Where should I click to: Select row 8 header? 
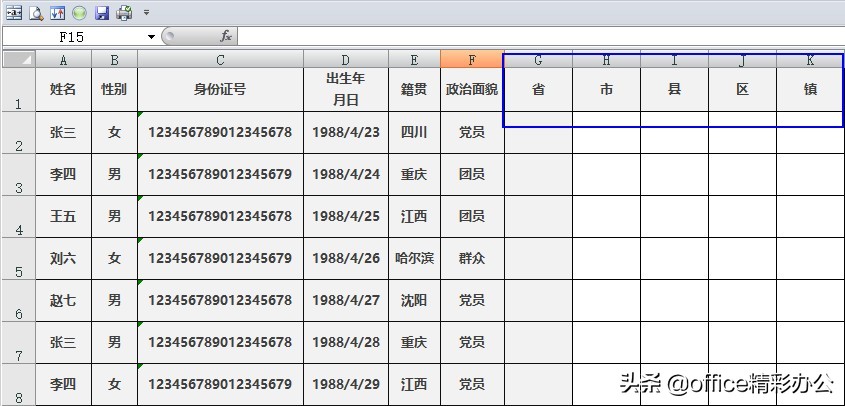19,385
